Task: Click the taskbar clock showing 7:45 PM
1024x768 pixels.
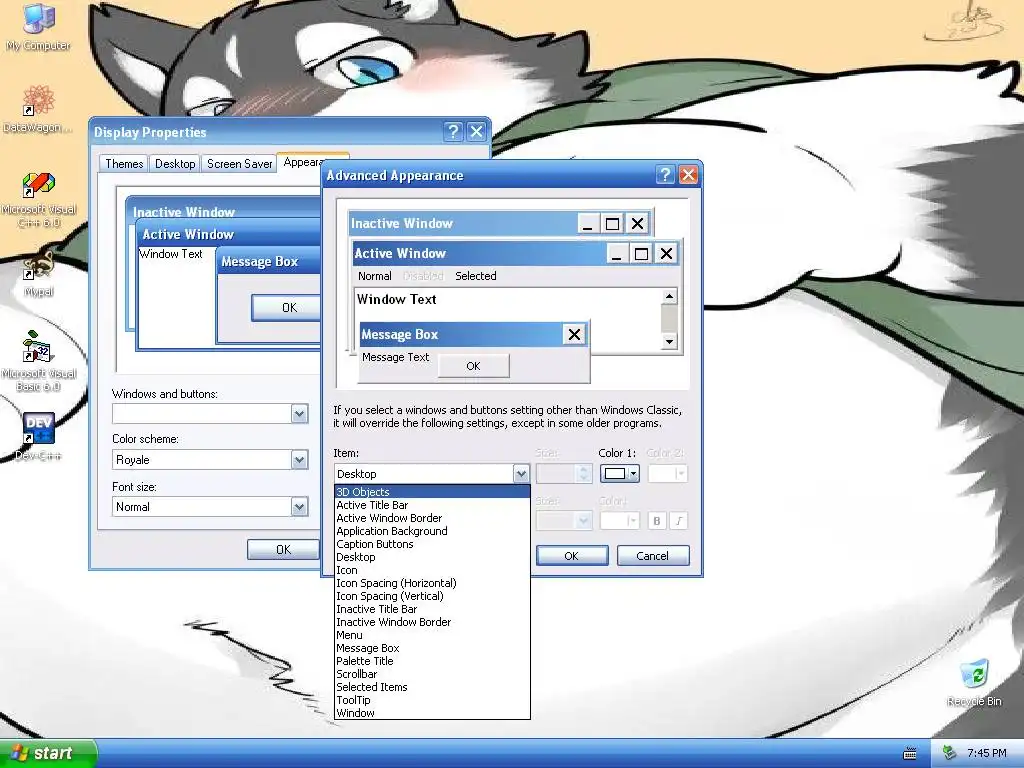Action: (x=987, y=753)
